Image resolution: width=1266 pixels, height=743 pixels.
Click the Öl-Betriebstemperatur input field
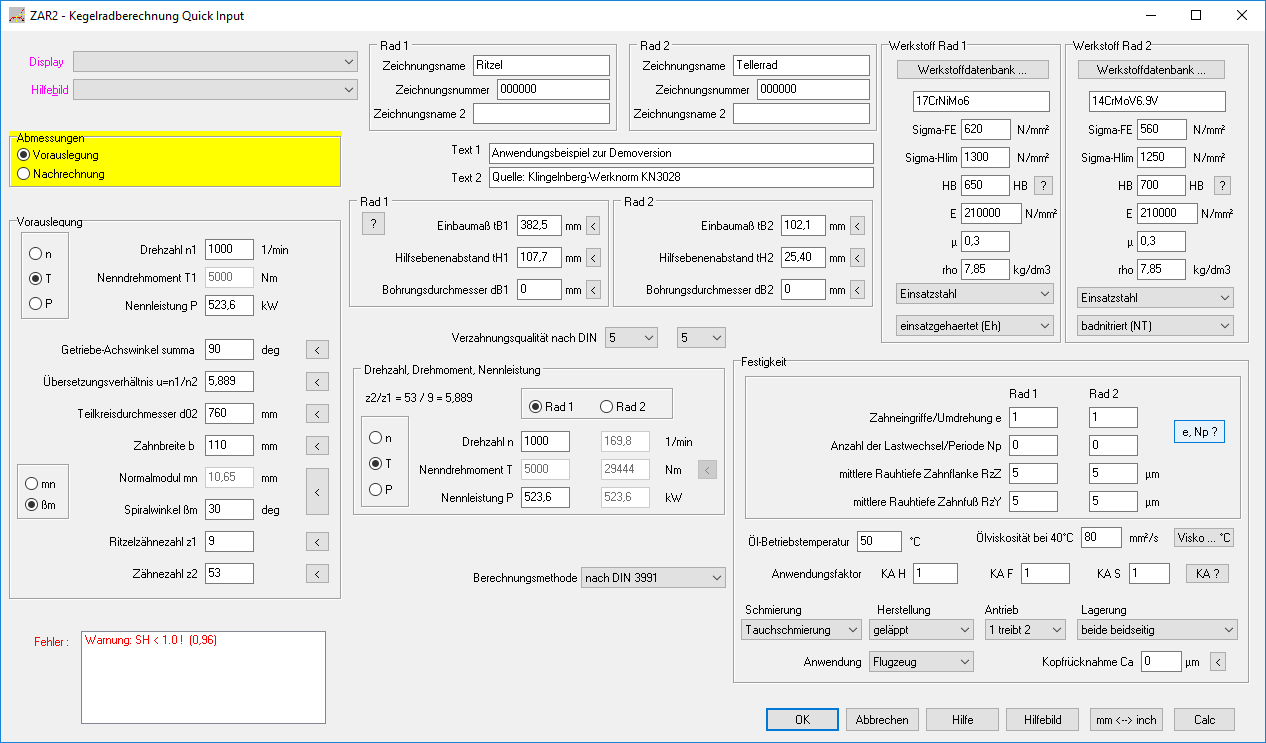click(880, 541)
